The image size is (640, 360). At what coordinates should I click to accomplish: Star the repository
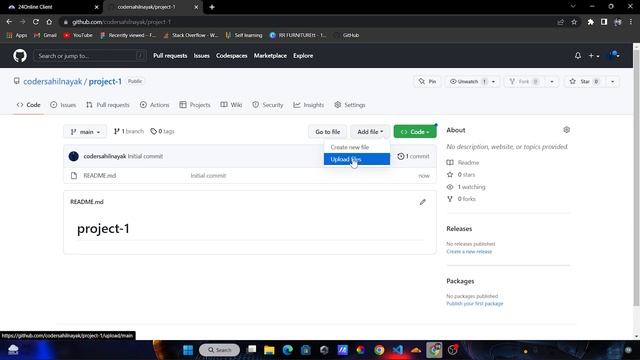[x=584, y=82]
